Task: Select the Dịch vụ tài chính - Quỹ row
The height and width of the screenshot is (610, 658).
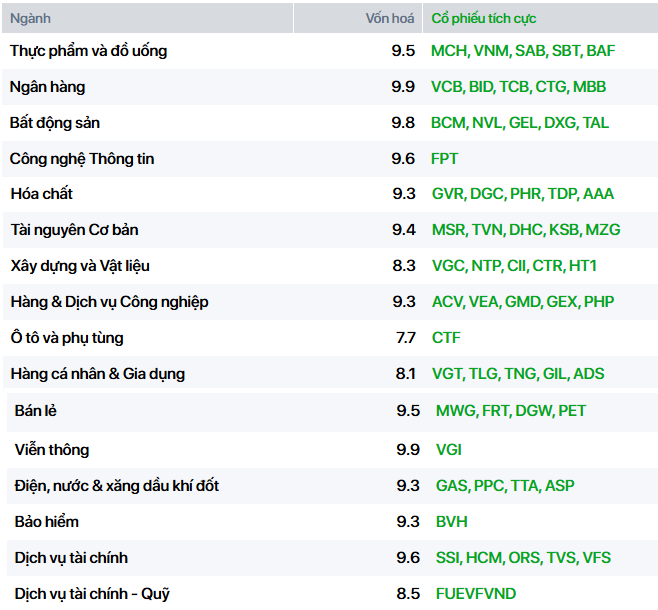Action: [332, 594]
